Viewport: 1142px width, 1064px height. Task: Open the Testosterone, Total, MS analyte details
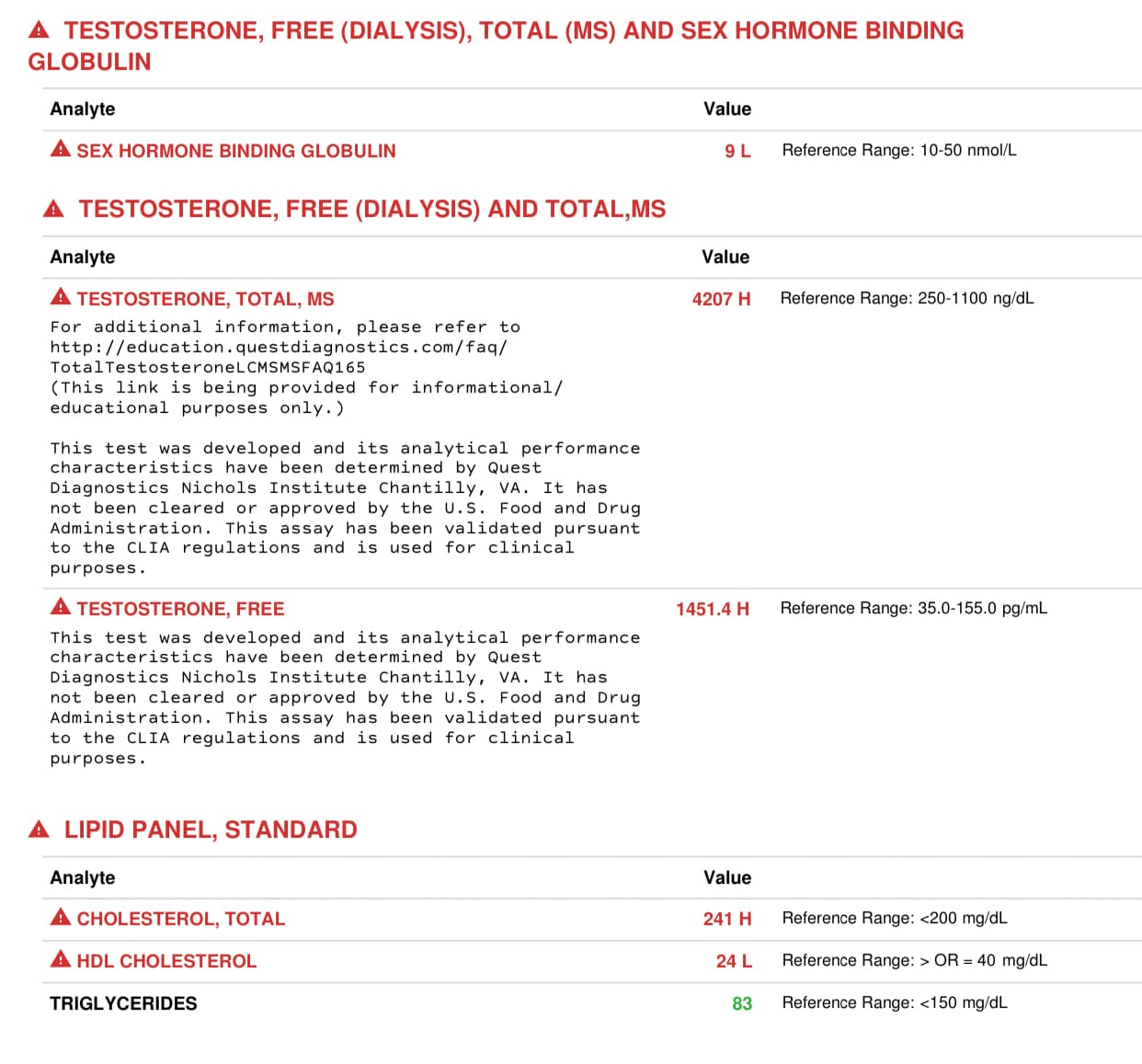[x=205, y=299]
